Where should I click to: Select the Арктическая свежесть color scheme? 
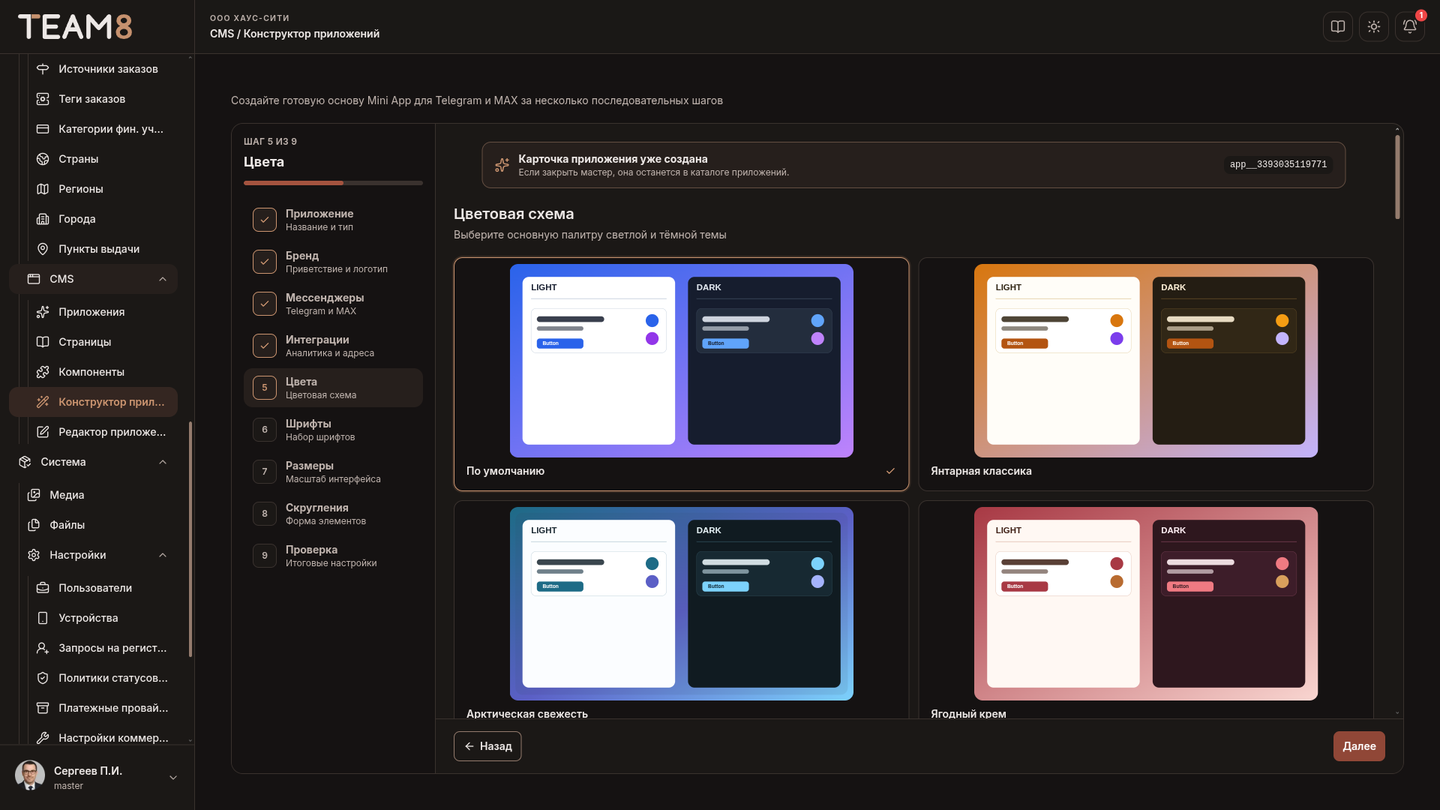point(681,610)
